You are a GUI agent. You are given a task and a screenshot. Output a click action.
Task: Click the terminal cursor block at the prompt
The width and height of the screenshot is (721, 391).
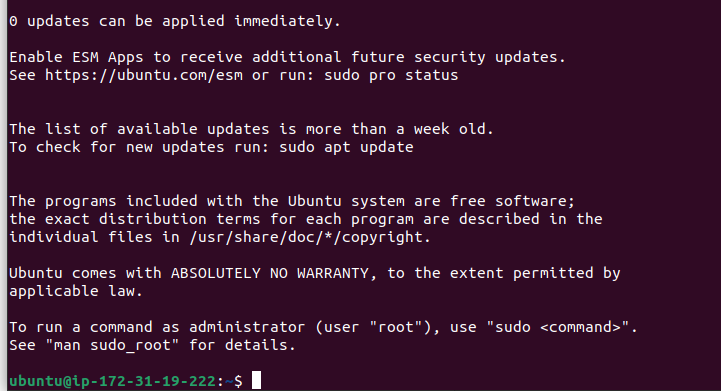click(x=257, y=380)
